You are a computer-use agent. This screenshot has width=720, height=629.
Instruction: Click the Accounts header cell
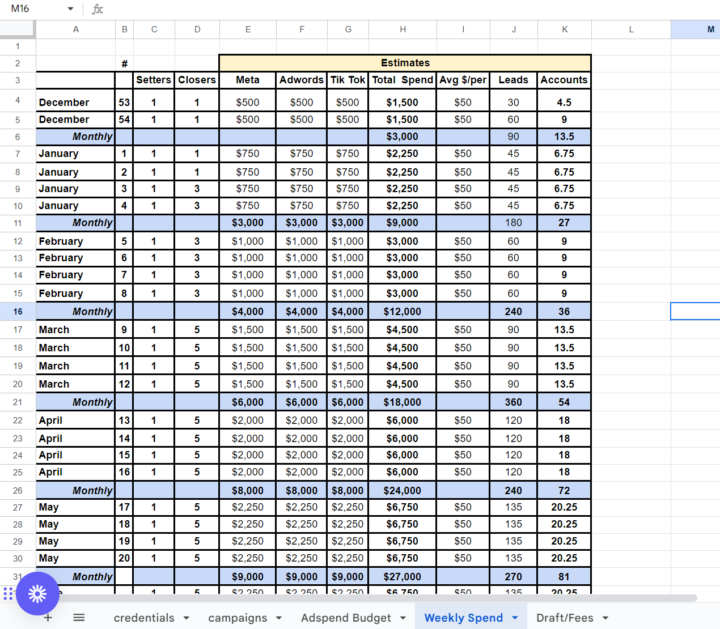pyautogui.click(x=564, y=80)
